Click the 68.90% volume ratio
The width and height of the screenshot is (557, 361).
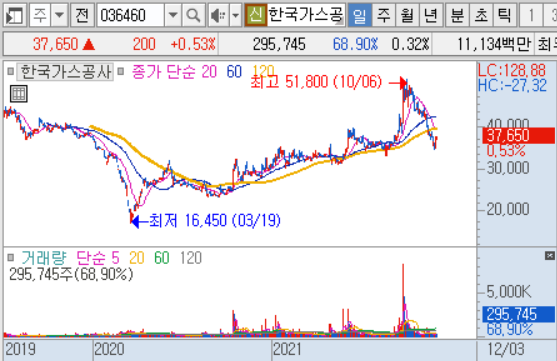click(x=355, y=44)
